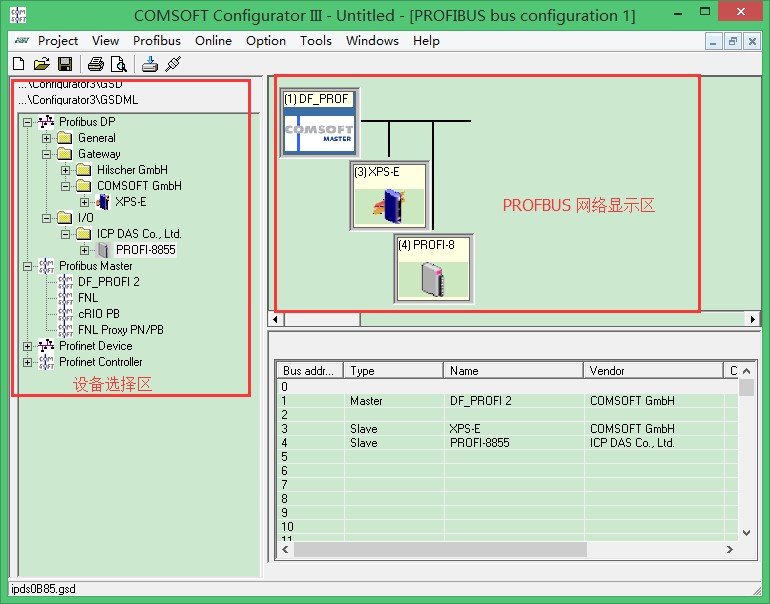Viewport: 770px width, 604px height.
Task: Collapse the I/O folder node
Action: pos(46,218)
